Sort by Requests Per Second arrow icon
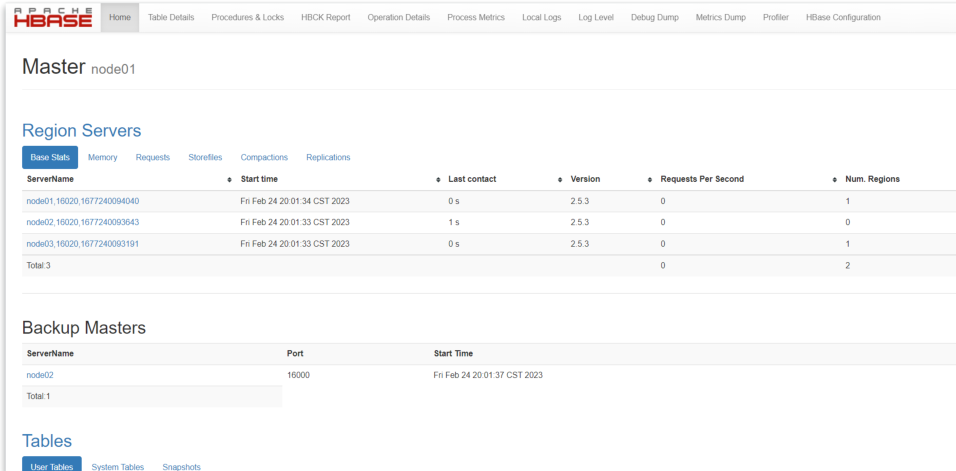Viewport: 956px width, 471px height. (x=834, y=180)
